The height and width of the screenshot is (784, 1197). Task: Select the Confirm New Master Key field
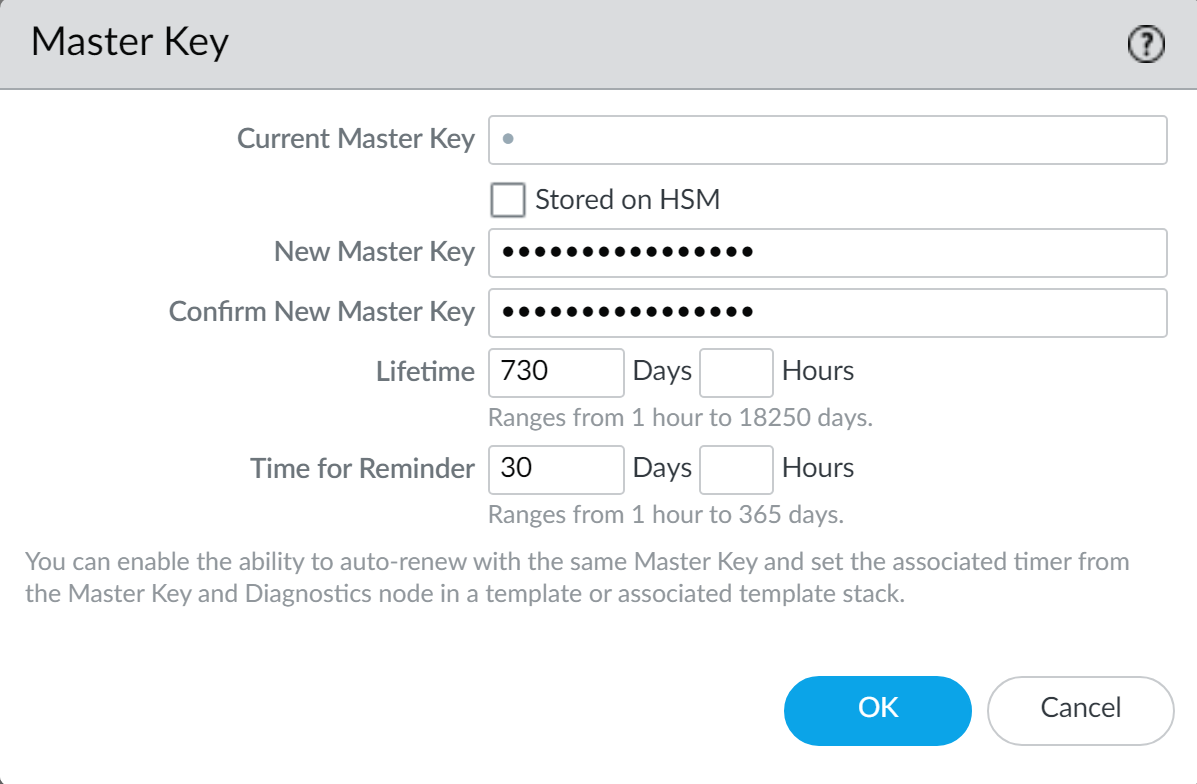click(x=827, y=313)
